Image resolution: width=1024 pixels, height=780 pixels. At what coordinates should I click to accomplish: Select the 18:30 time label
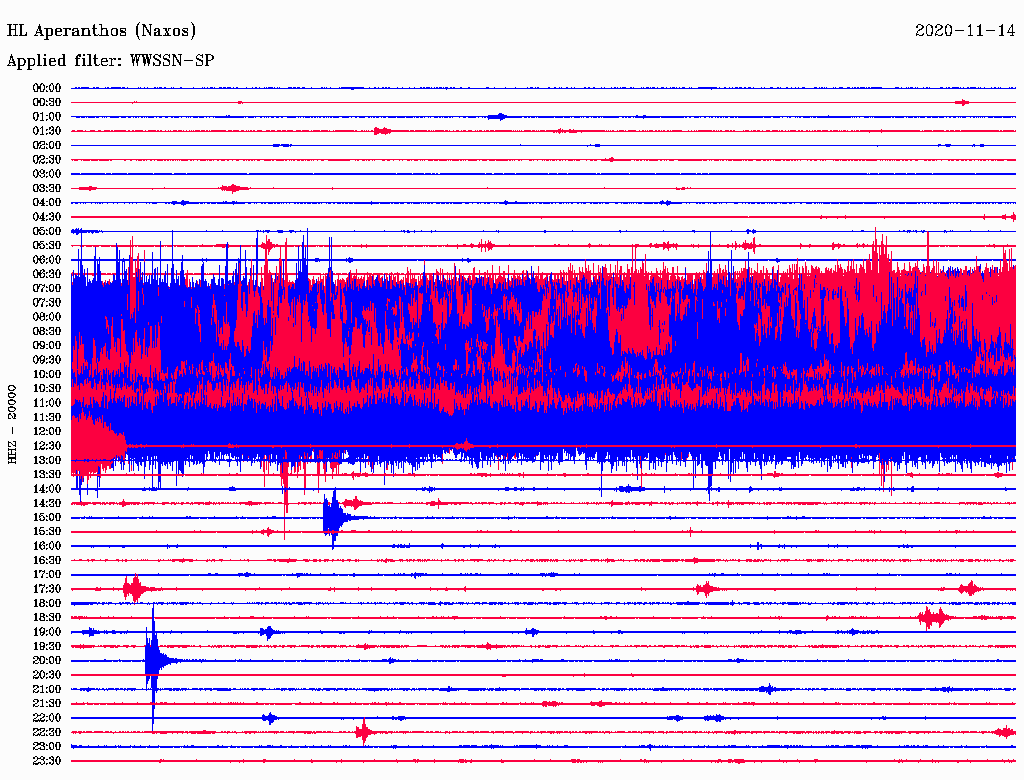coord(47,618)
